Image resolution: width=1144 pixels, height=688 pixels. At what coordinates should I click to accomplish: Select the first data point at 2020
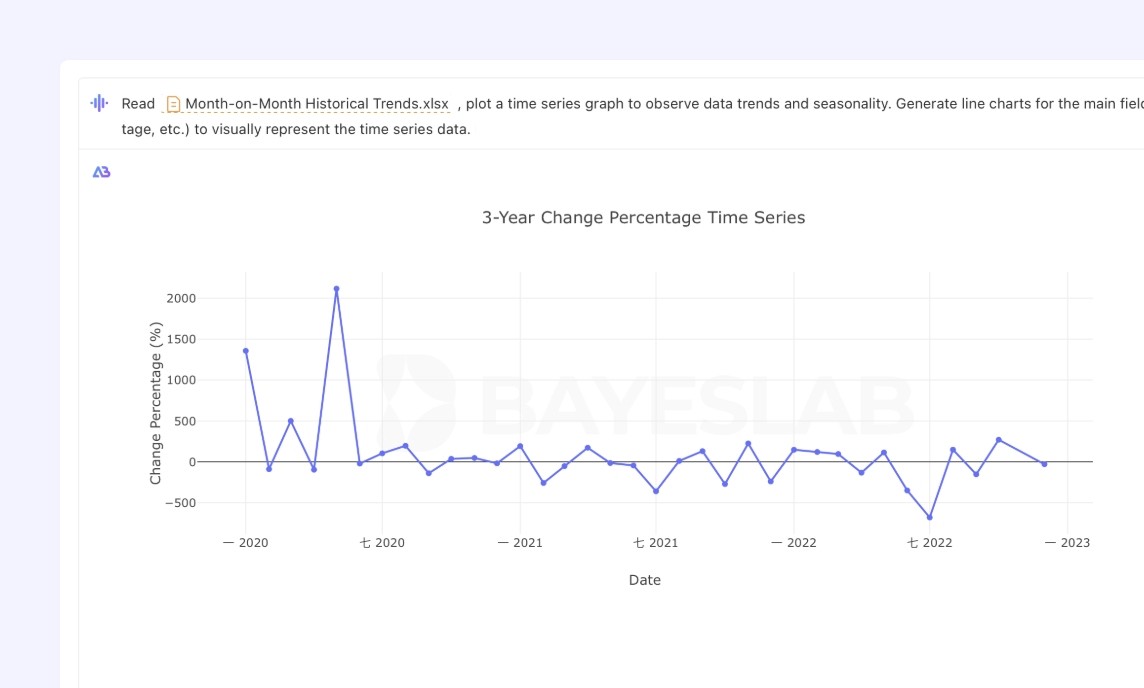pos(246,351)
